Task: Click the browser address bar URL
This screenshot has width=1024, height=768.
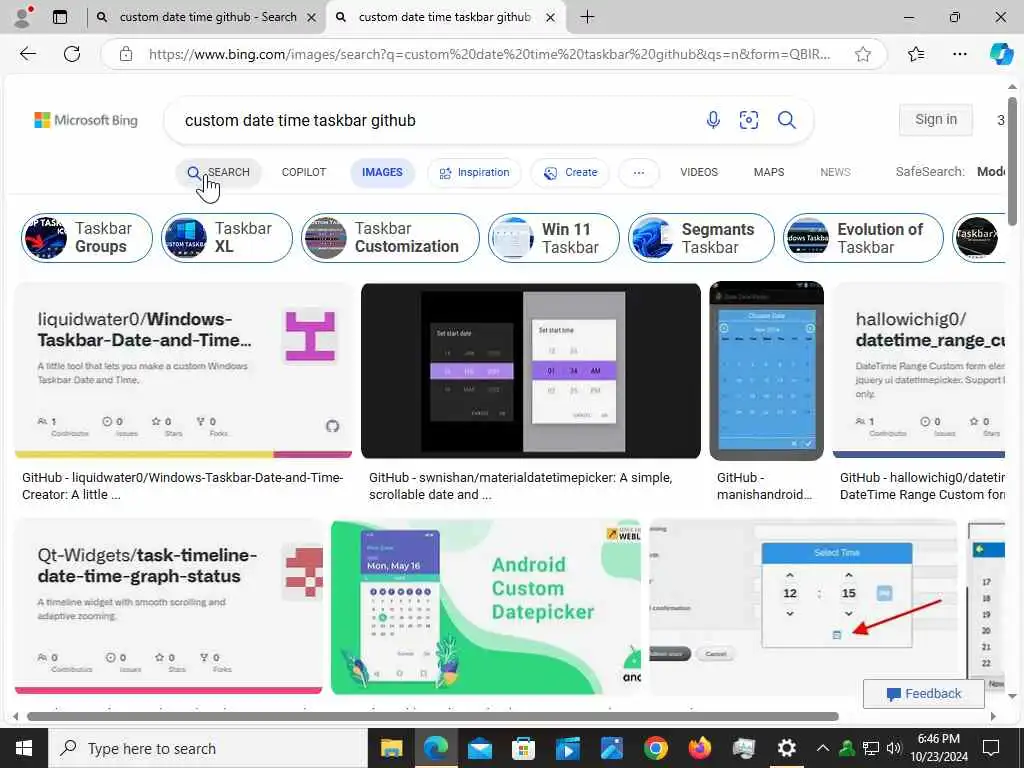Action: [x=490, y=54]
